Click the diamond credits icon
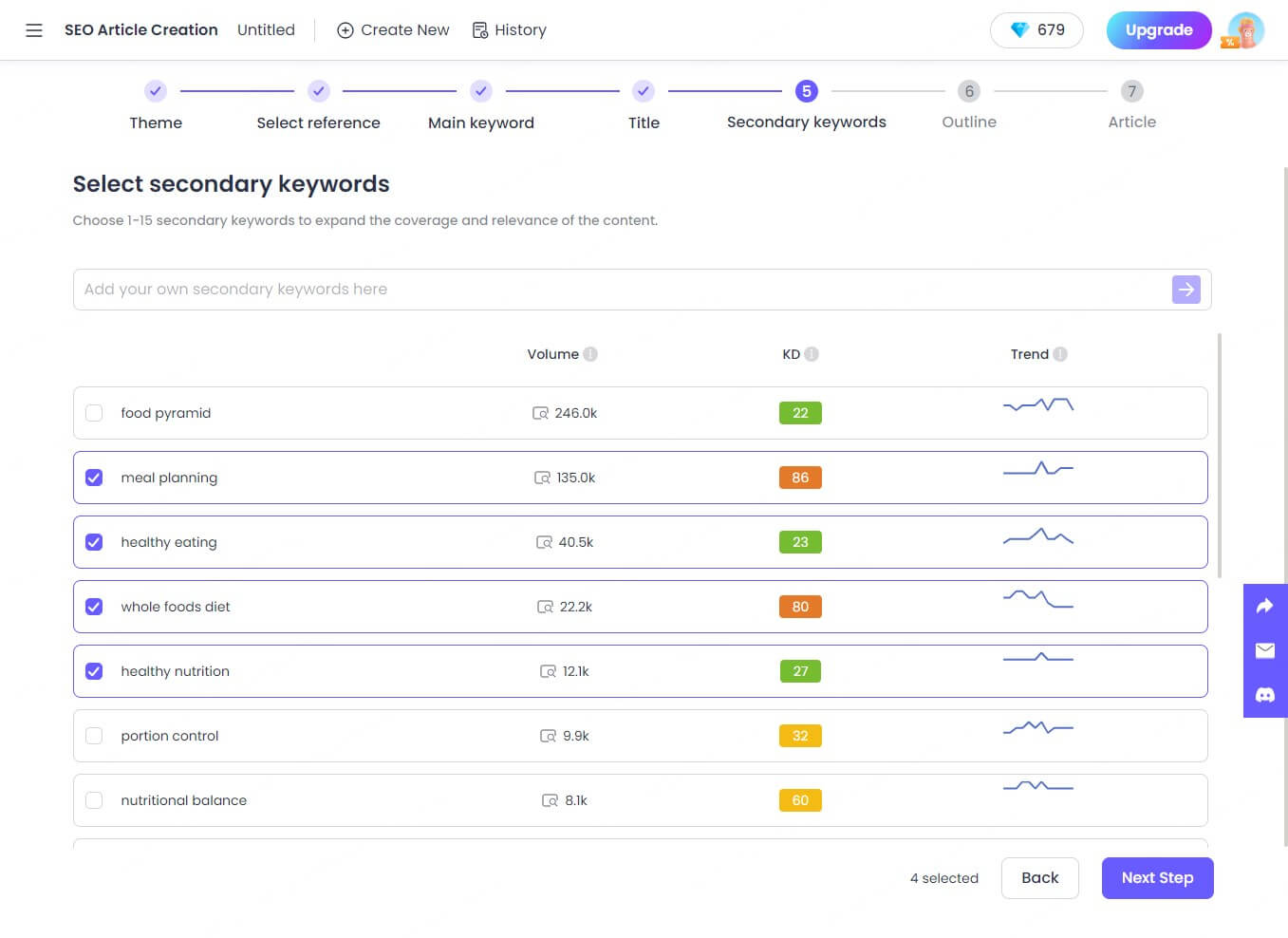The height and width of the screenshot is (938, 1288). [1019, 30]
